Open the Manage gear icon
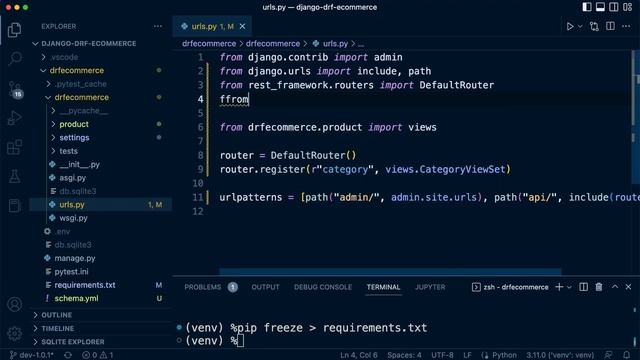This screenshot has width=640, height=360. (14, 333)
